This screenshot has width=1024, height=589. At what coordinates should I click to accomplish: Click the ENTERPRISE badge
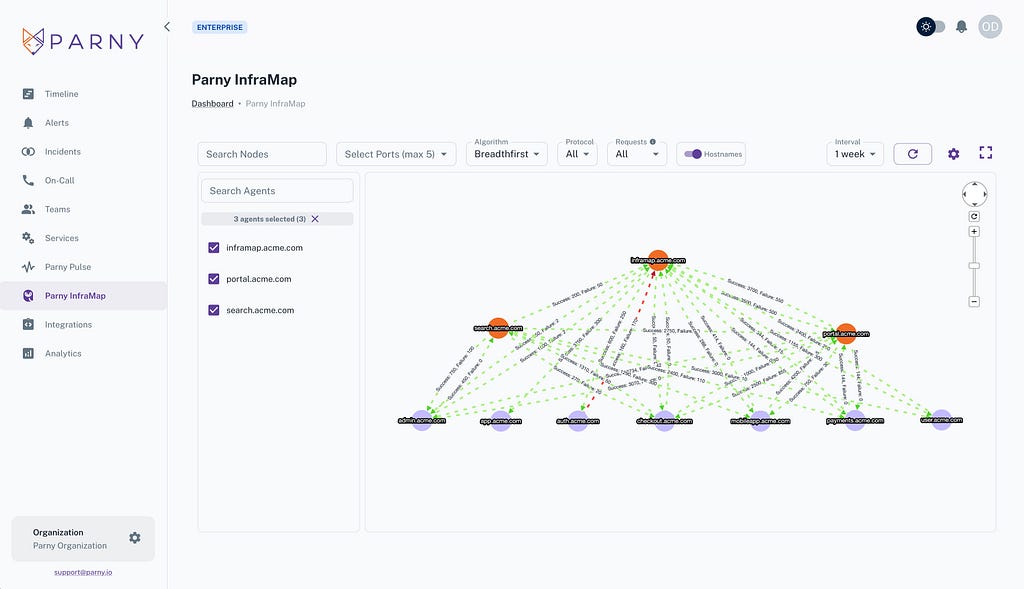click(219, 27)
